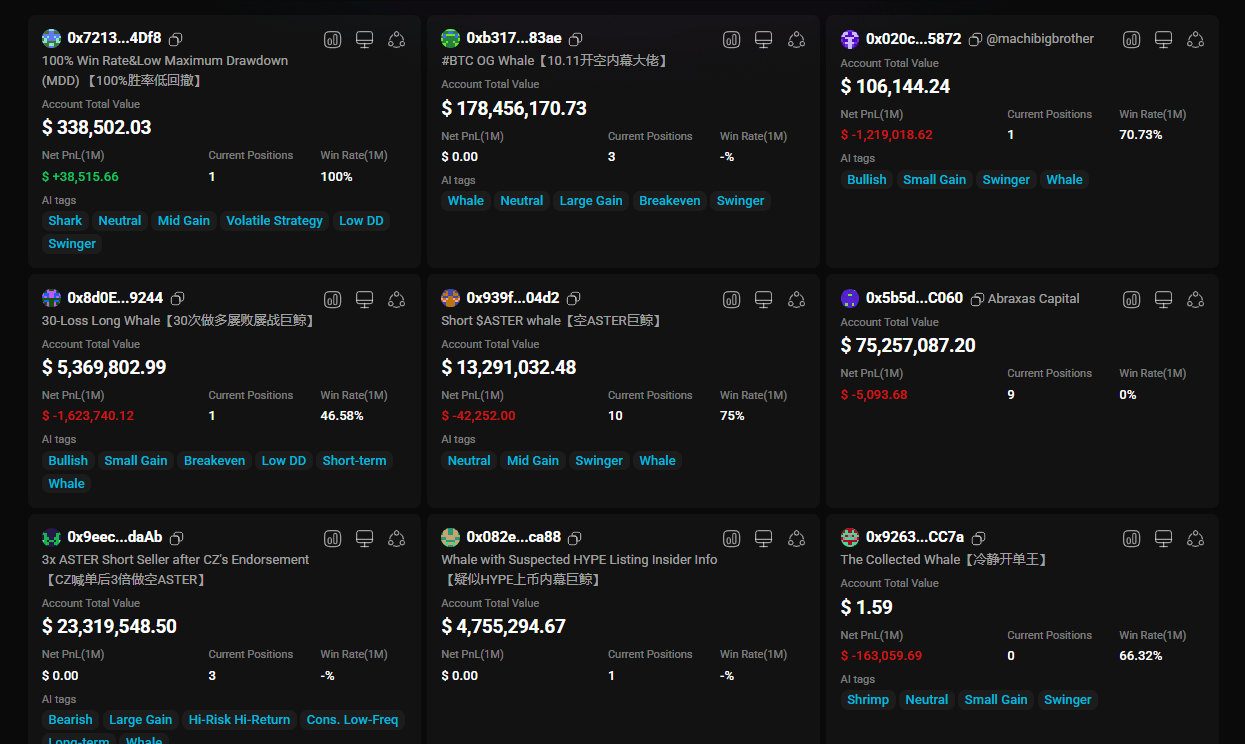The width and height of the screenshot is (1245, 744).
Task: Click monitor icon on 0x020c...5872 card
Action: [x=1163, y=39]
